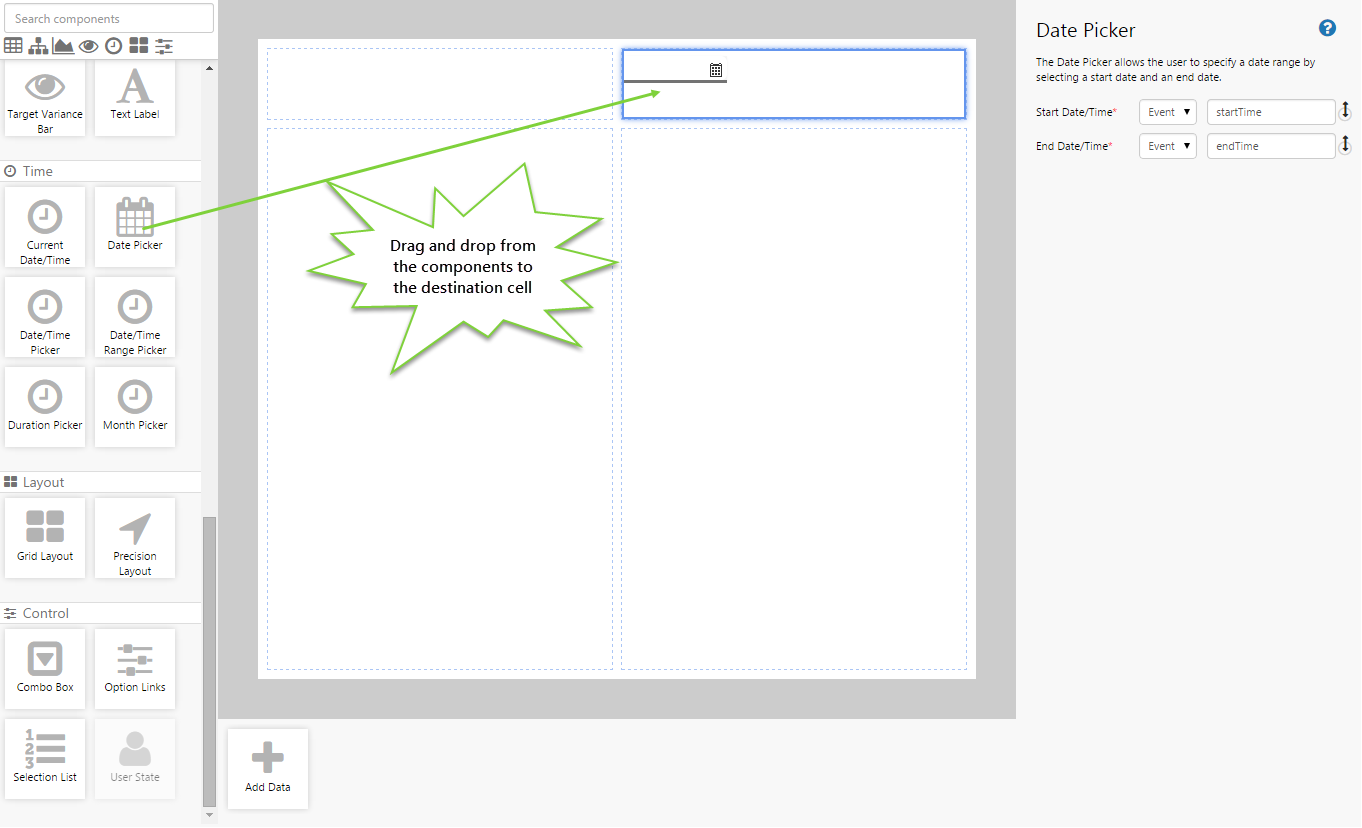Open End Date/Time Event dropdown

click(x=1167, y=146)
